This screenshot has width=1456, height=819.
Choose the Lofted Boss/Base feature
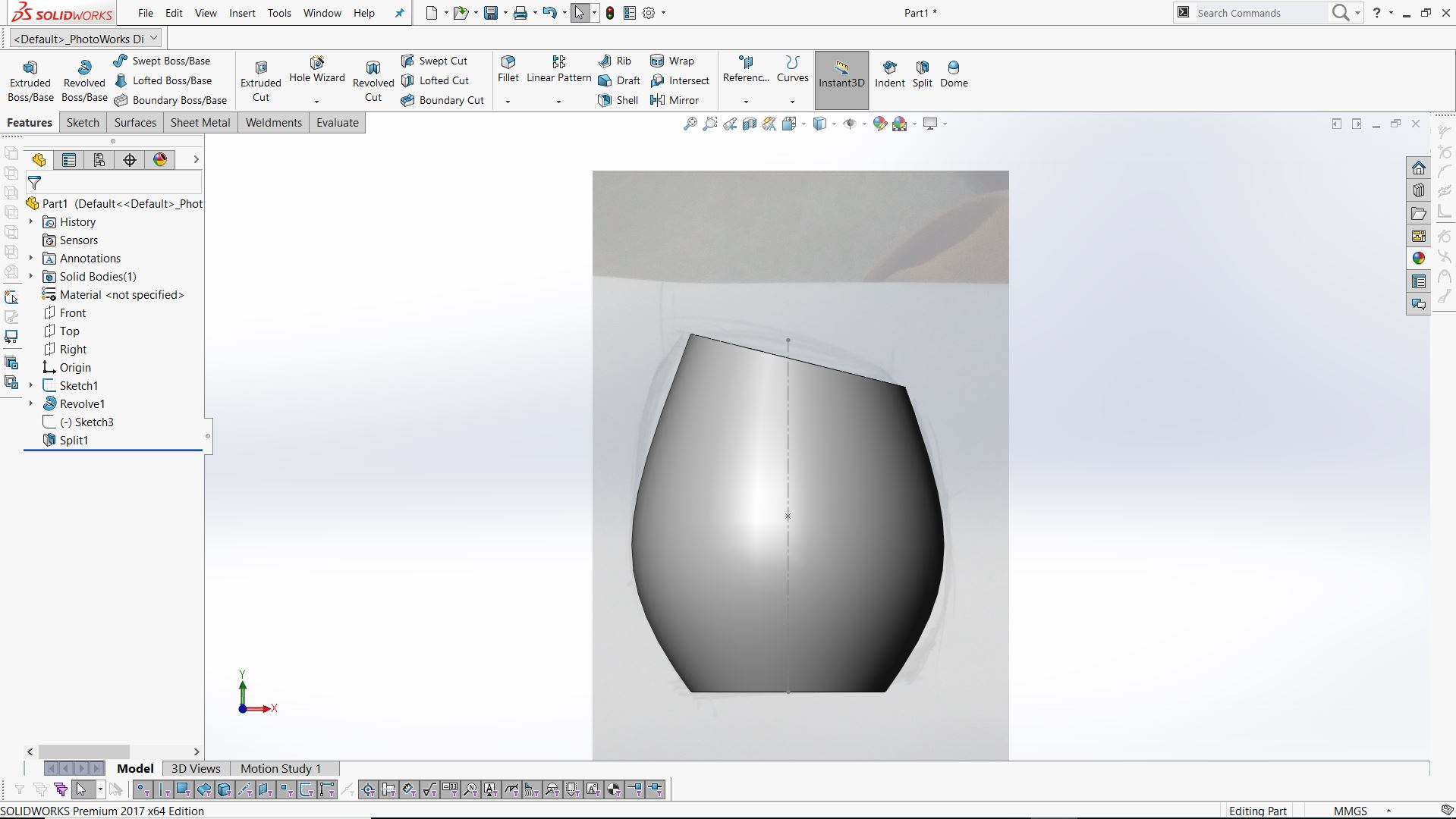tap(162, 80)
